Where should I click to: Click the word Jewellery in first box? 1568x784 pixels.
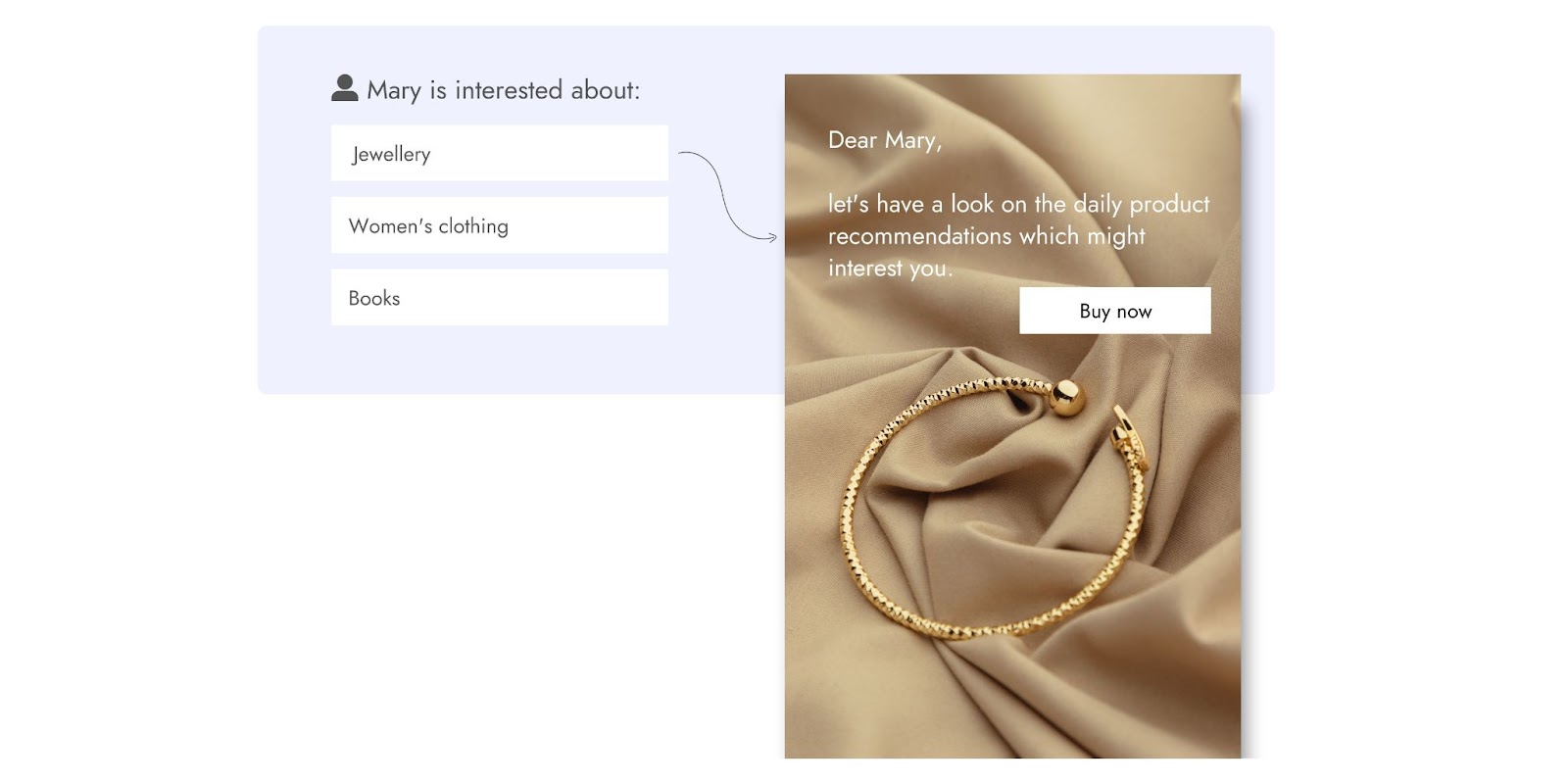[391, 154]
